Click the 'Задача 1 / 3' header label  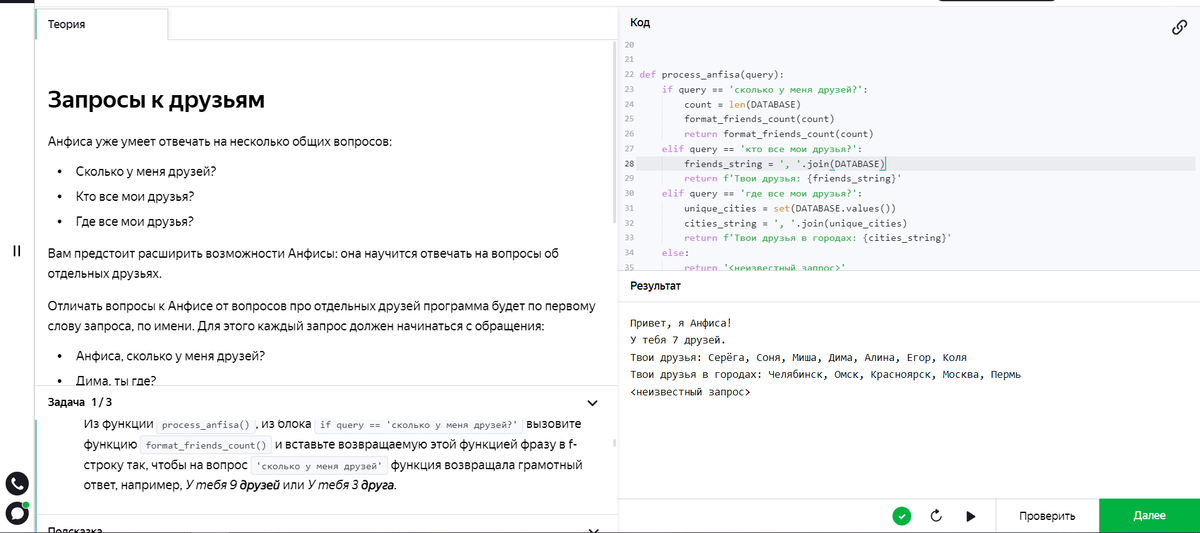pyautogui.click(x=80, y=402)
